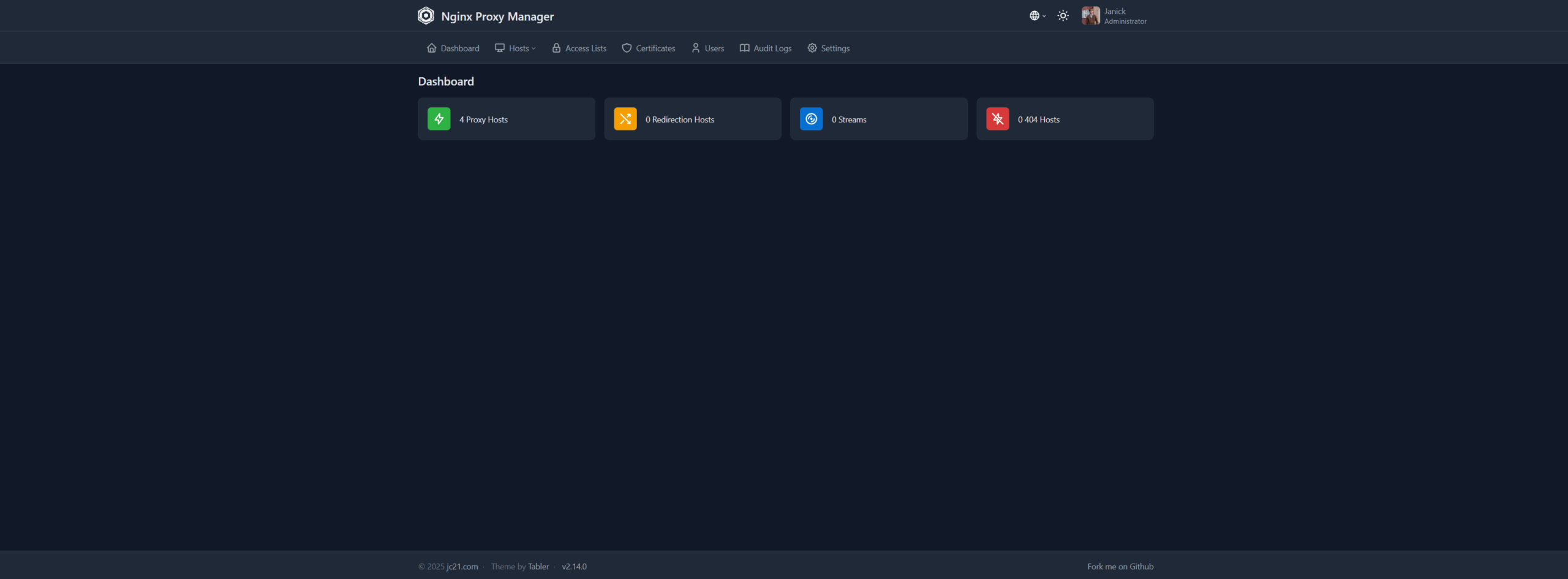This screenshot has height=579, width=1568.
Task: Click the yellow Redirection Hosts shuffle icon
Action: click(625, 119)
